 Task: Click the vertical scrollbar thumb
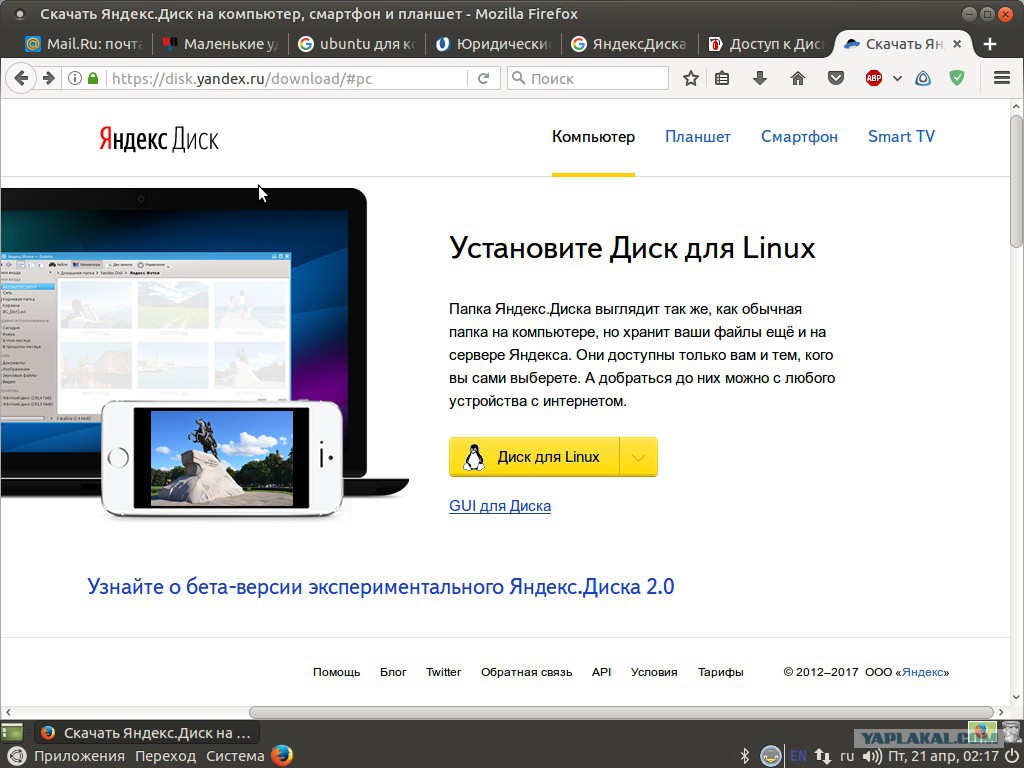tap(1017, 181)
